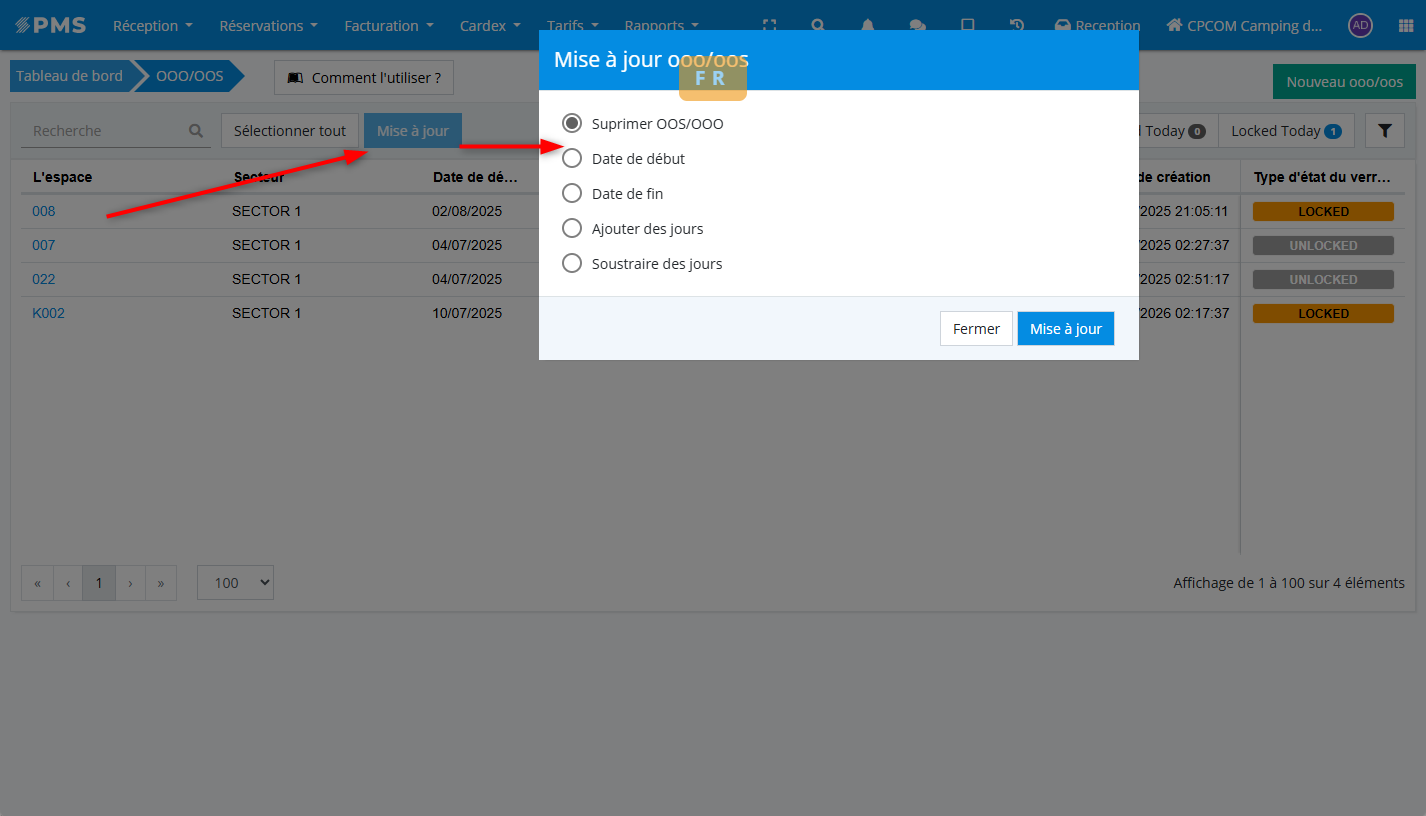Expand the Réception dropdown menu
Viewport: 1426px width, 816px height.
click(x=152, y=26)
